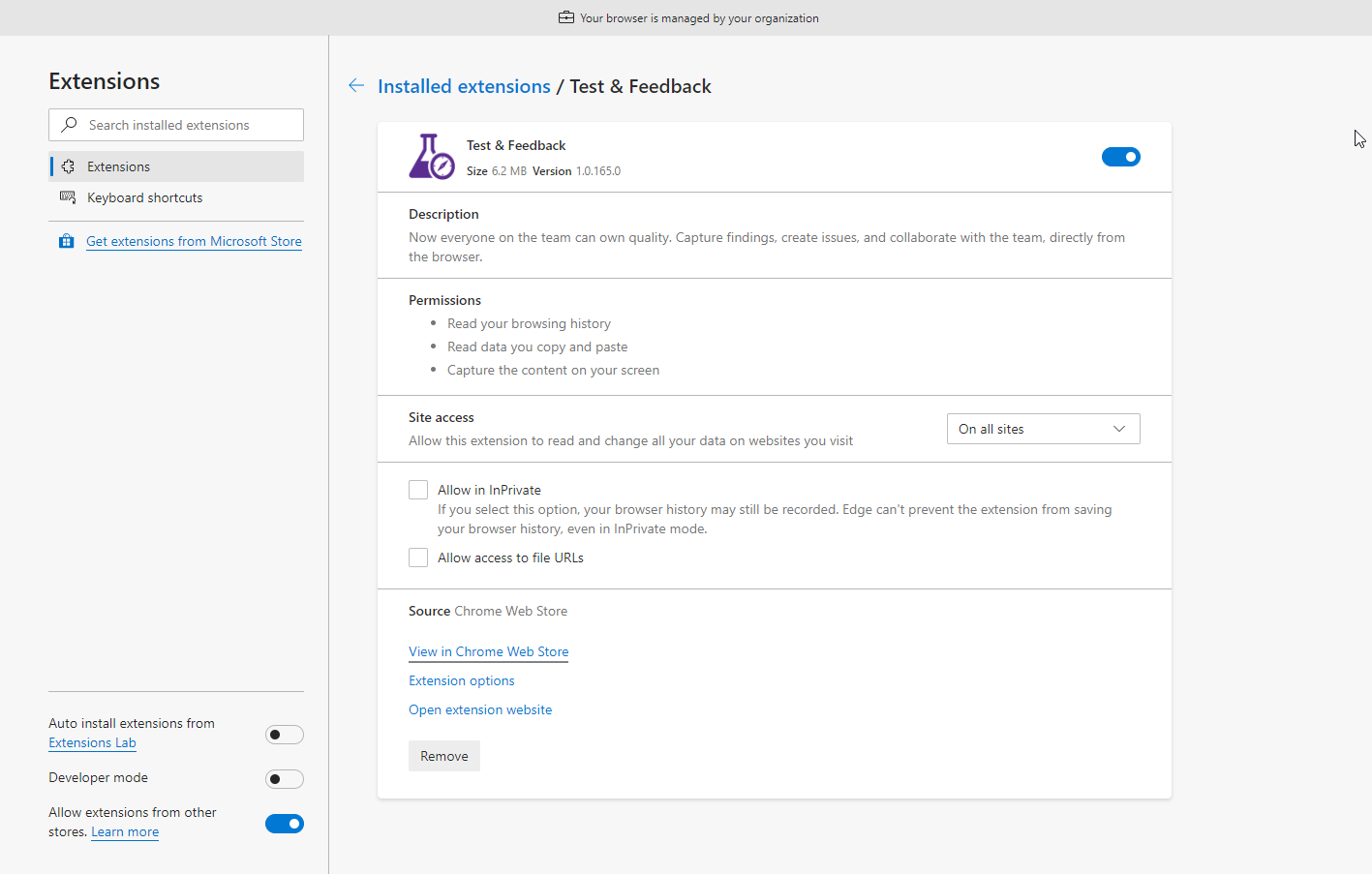Disable the Test & Feedback extension toggle

click(x=1120, y=157)
